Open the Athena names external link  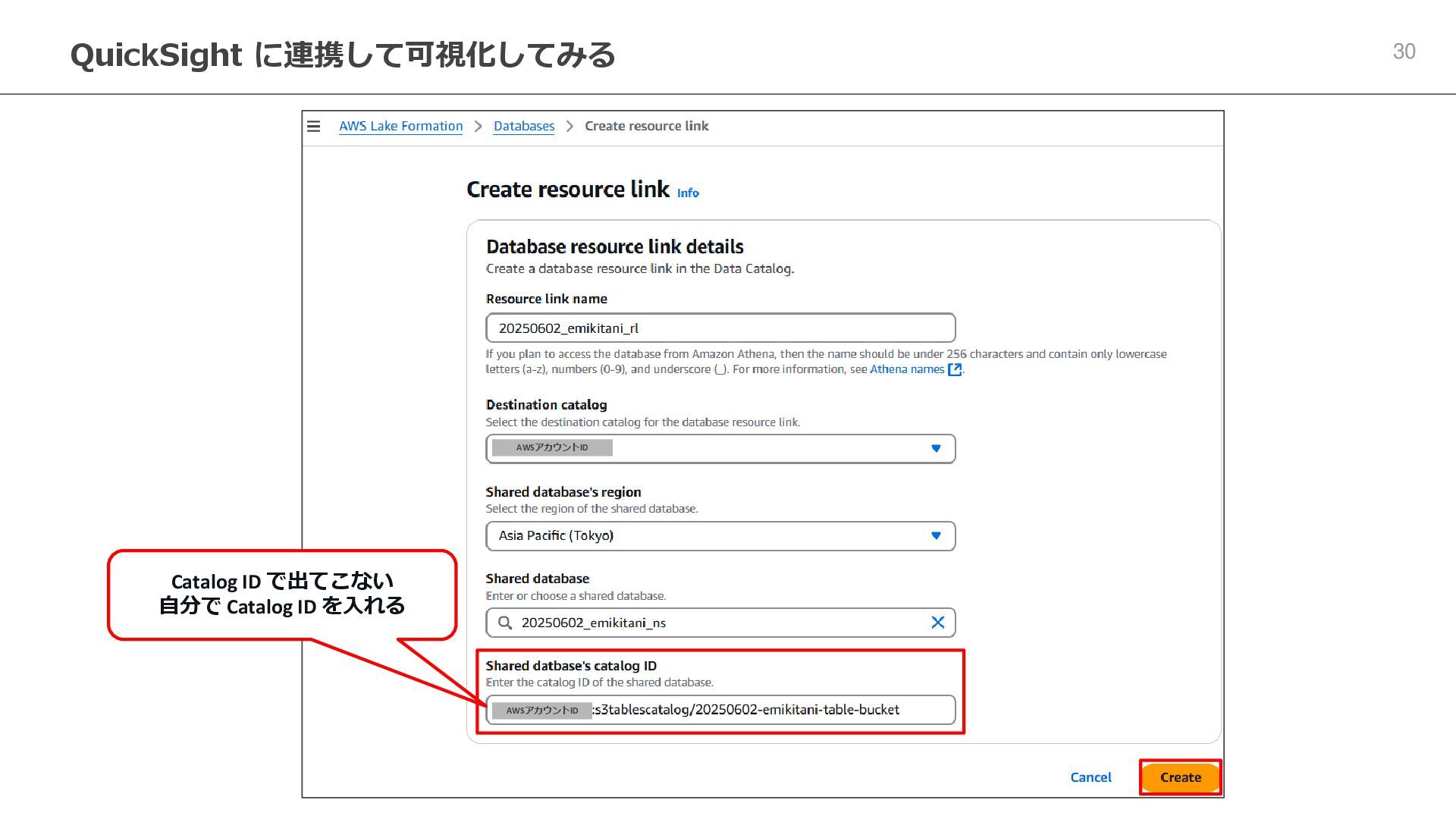tap(906, 369)
